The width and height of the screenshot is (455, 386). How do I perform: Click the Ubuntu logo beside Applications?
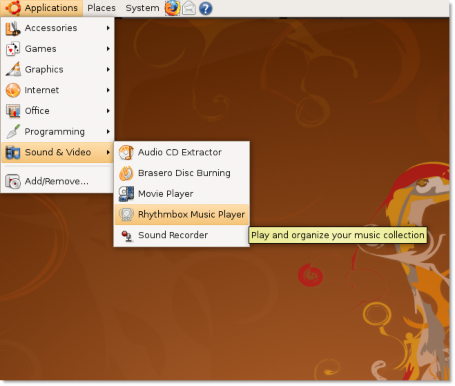tap(13, 8)
